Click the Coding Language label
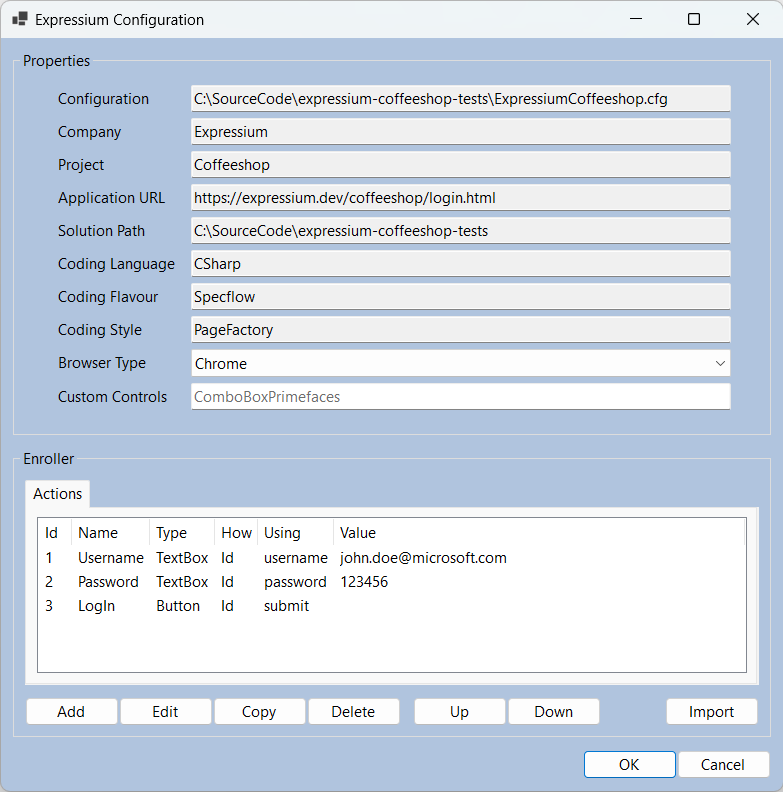This screenshot has height=792, width=783. tap(116, 264)
